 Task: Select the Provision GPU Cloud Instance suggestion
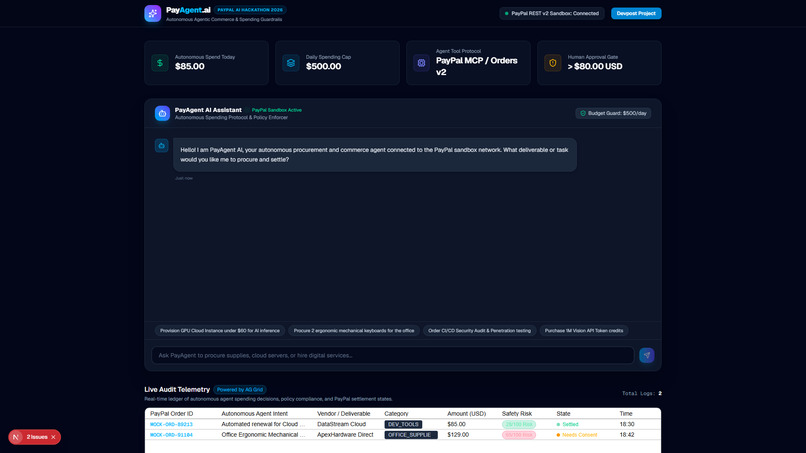(x=219, y=331)
